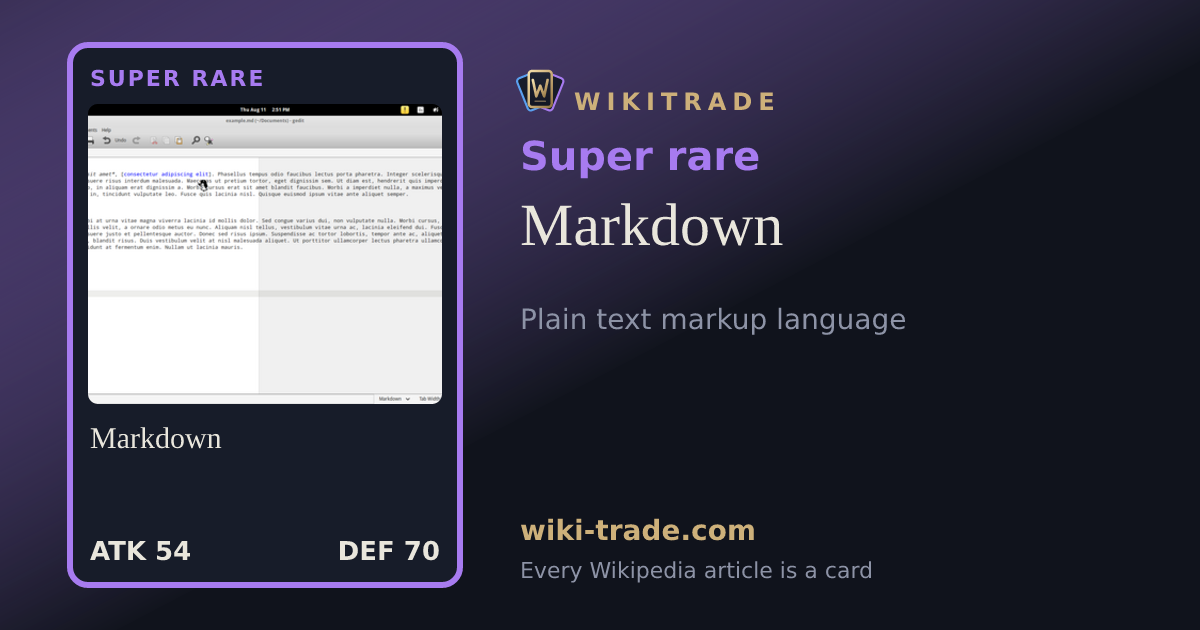The width and height of the screenshot is (1200, 630).
Task: Click the WikiTrade card logo icon
Action: (x=540, y=90)
